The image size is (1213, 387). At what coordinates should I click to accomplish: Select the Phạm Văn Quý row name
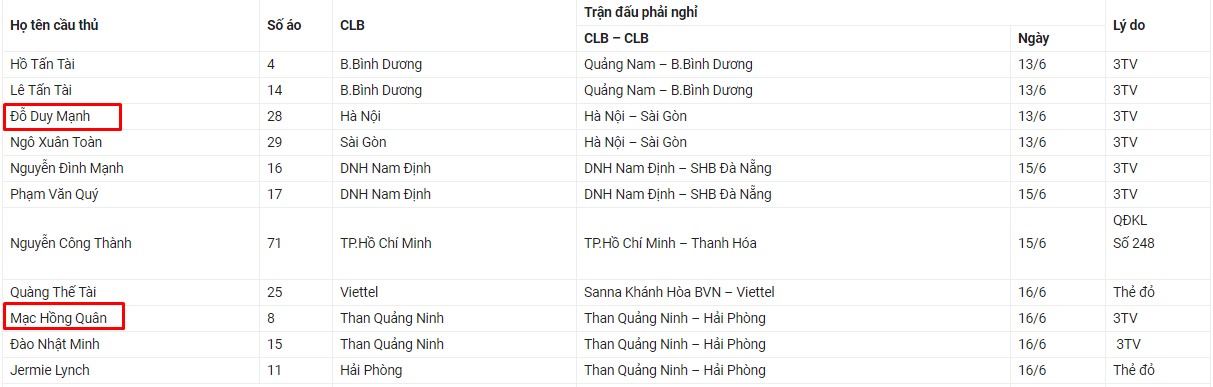(x=54, y=194)
